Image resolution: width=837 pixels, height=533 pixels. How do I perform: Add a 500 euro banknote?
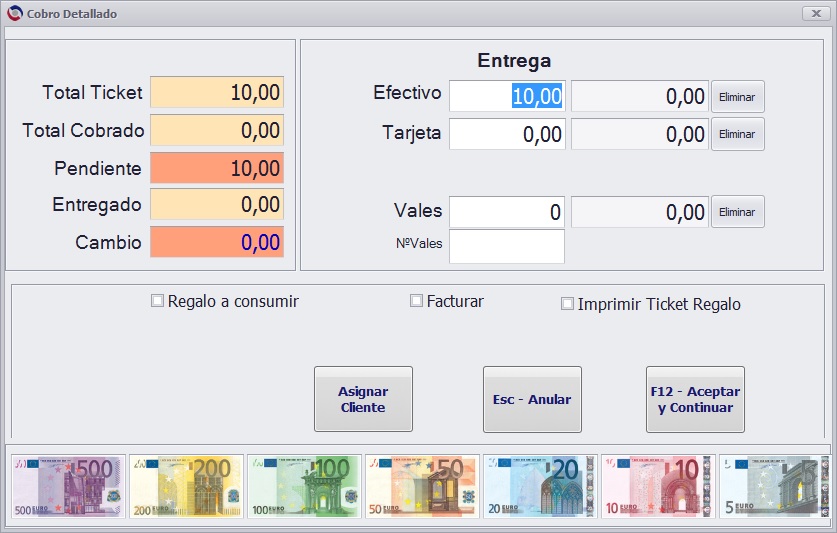68,486
